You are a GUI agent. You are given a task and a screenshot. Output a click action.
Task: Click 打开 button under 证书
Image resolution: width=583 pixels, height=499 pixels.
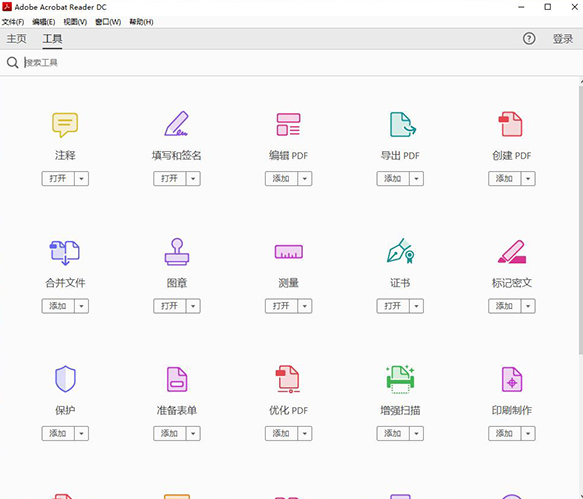pos(393,306)
